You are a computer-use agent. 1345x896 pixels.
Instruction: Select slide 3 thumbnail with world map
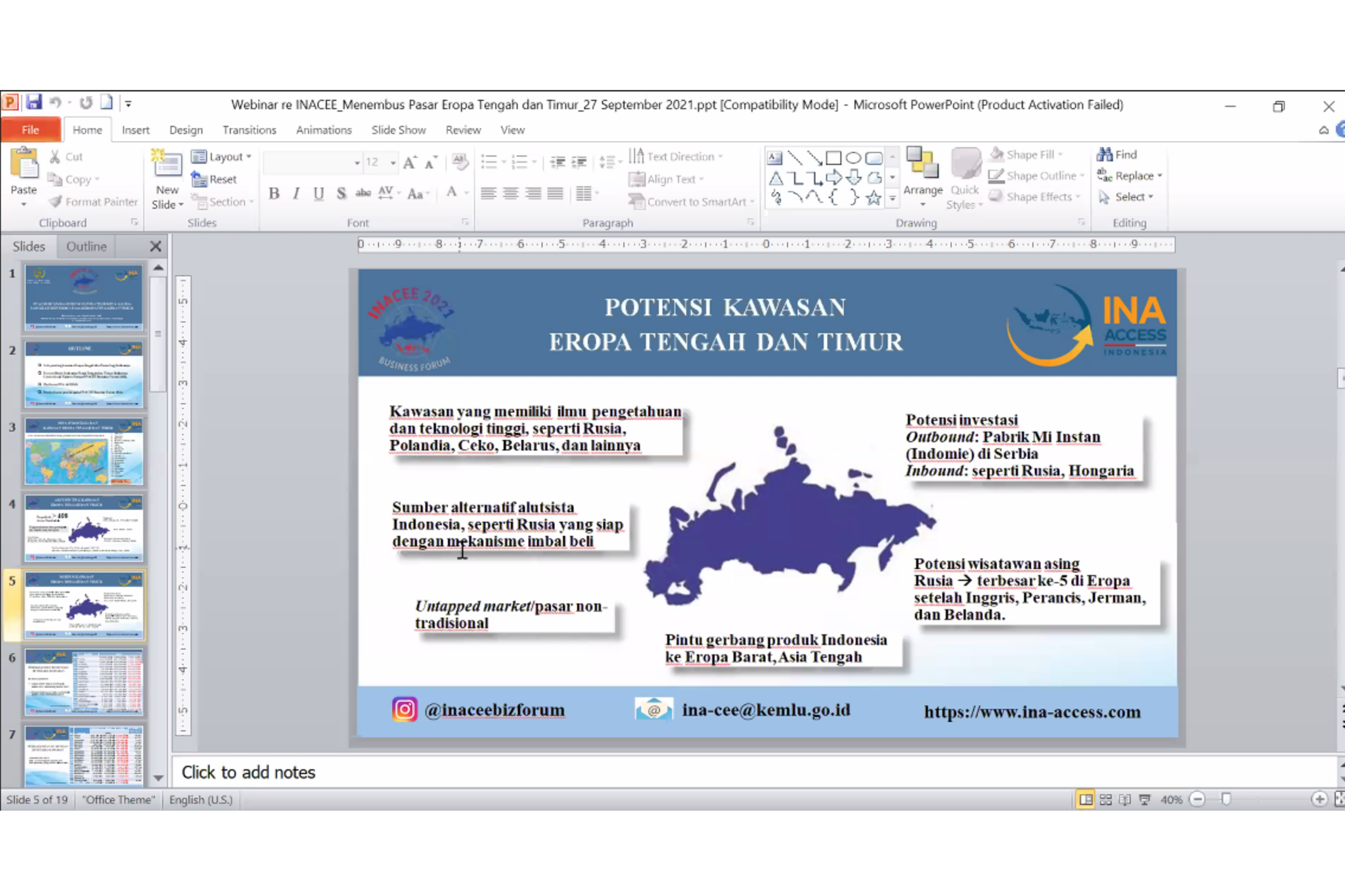(x=83, y=452)
